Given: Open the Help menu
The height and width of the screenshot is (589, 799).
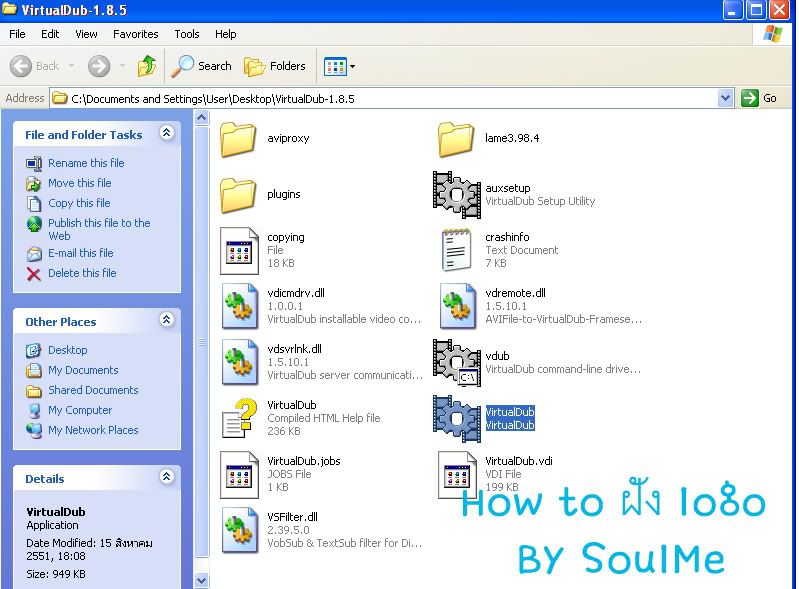Looking at the screenshot, I should tap(225, 34).
